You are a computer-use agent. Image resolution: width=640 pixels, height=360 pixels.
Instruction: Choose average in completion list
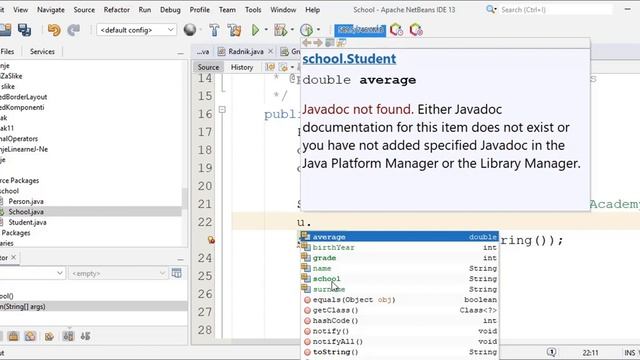[x=399, y=237]
